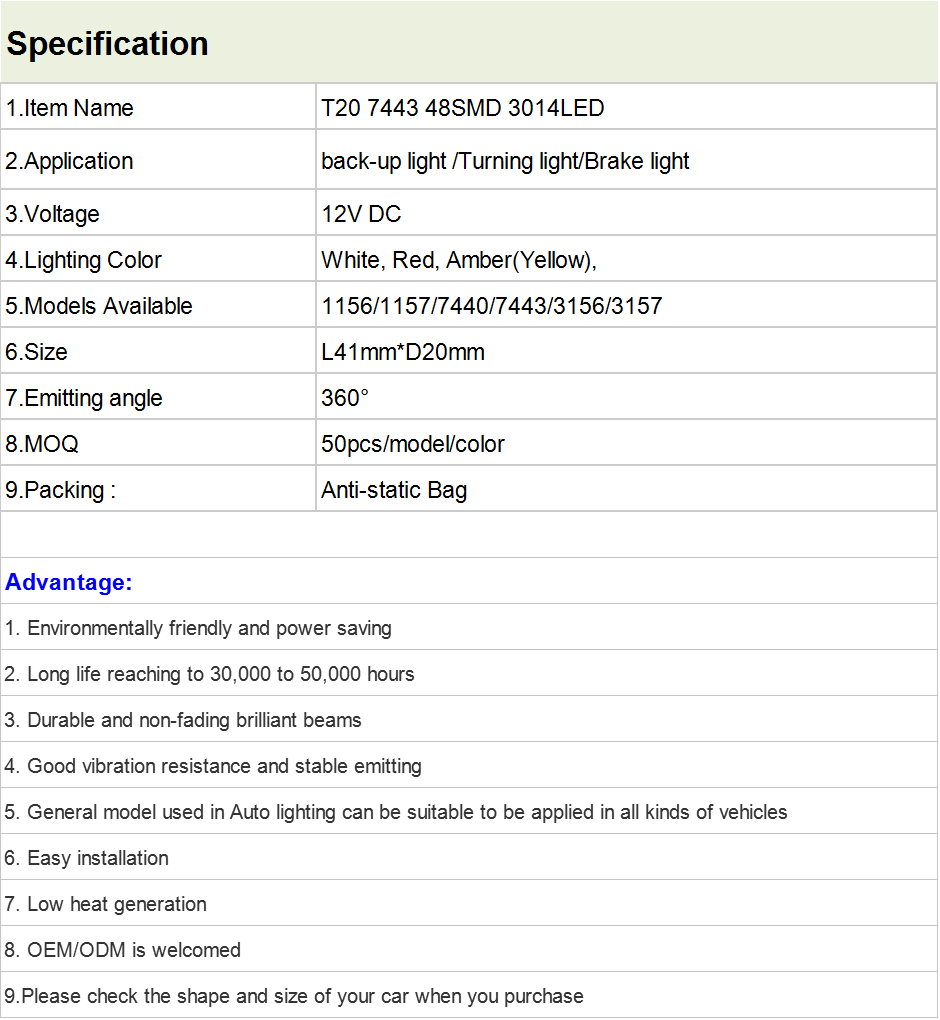The image size is (940, 1020).
Task: Select the Application row label
Action: pyautogui.click(x=158, y=160)
